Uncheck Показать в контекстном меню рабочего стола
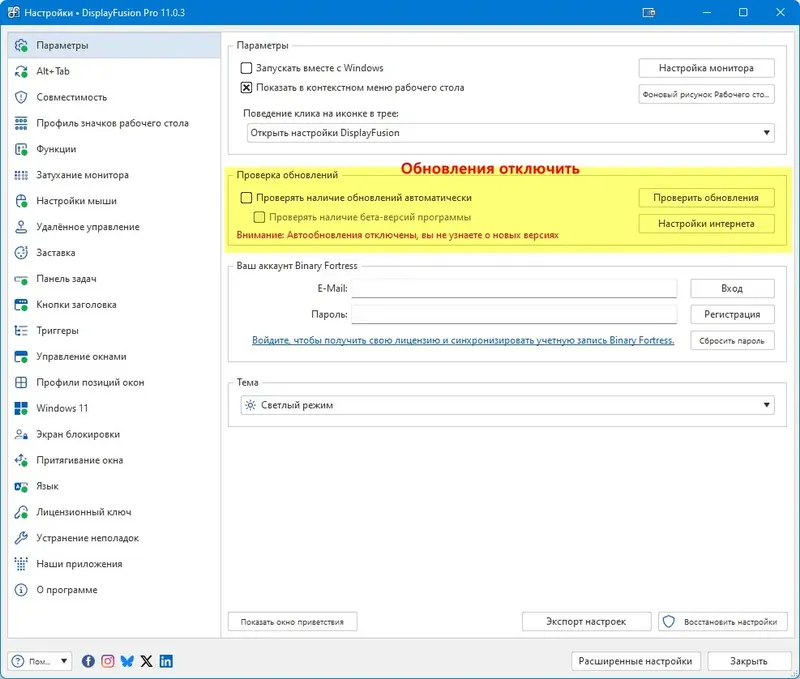 point(247,86)
